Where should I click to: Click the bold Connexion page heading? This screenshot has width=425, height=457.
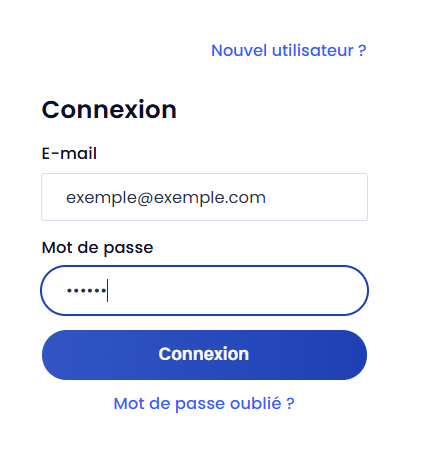109,109
